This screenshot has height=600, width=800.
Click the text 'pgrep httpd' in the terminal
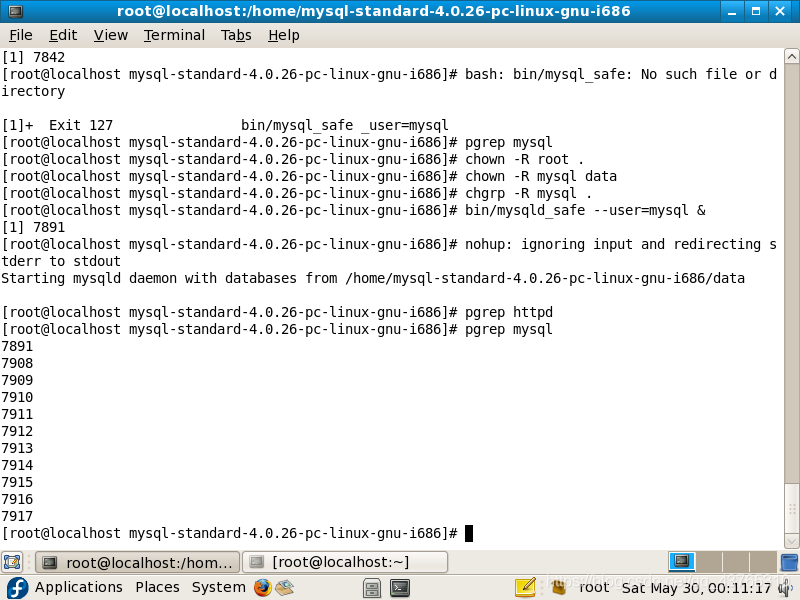[x=508, y=312]
